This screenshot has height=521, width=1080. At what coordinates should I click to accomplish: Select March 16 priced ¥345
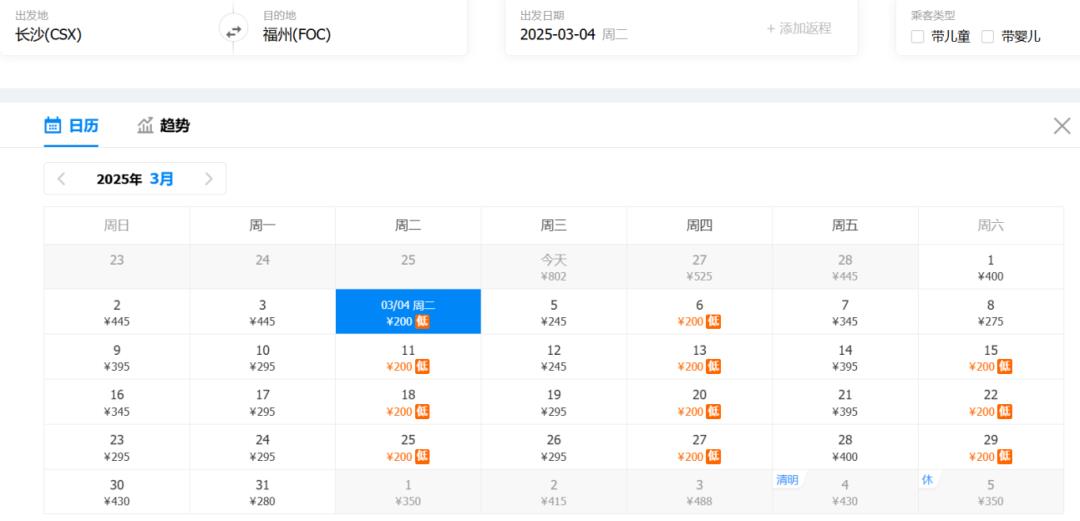(117, 402)
